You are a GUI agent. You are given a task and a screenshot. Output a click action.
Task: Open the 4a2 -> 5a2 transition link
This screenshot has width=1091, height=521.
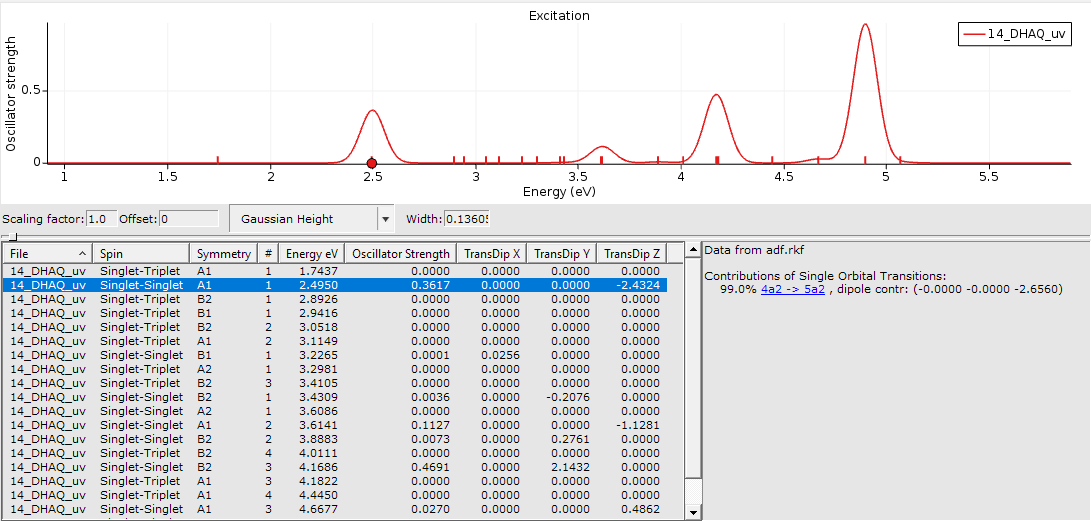click(793, 289)
